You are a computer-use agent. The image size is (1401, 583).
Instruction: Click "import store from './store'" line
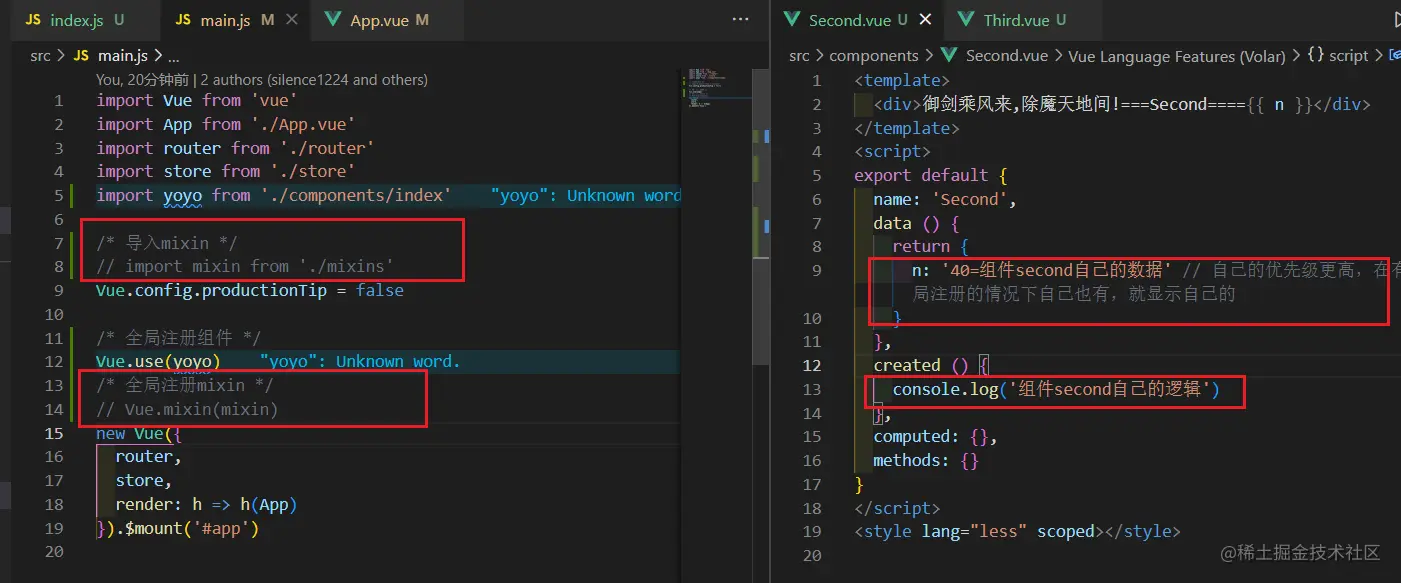(x=226, y=172)
